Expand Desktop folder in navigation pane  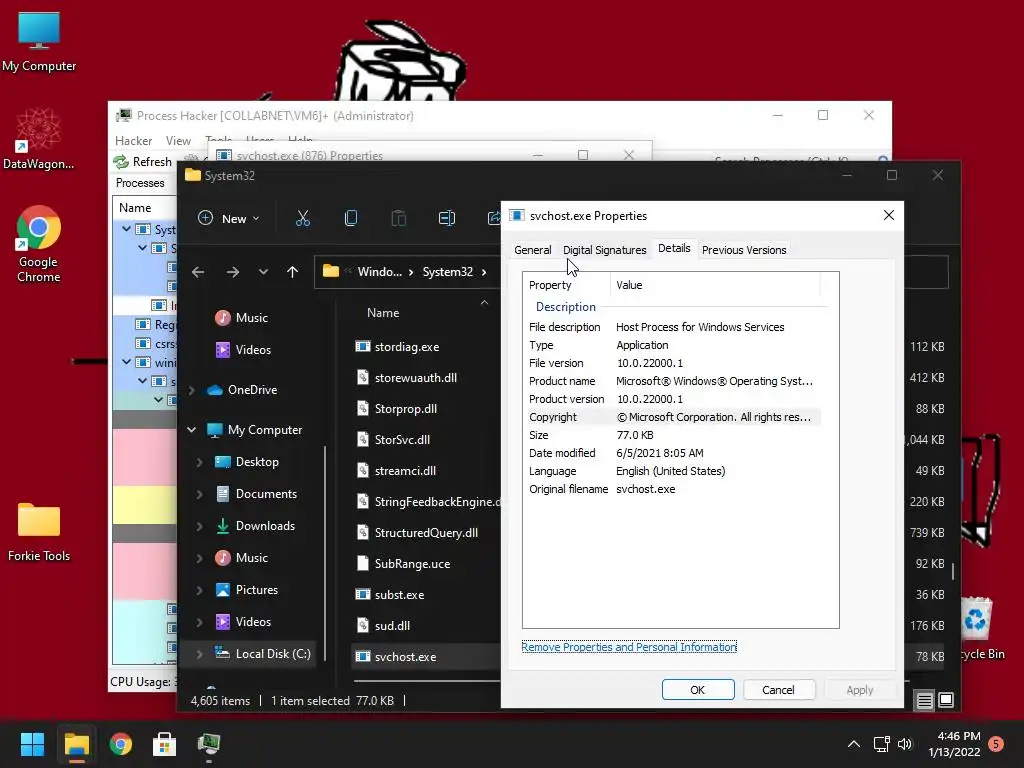click(199, 462)
